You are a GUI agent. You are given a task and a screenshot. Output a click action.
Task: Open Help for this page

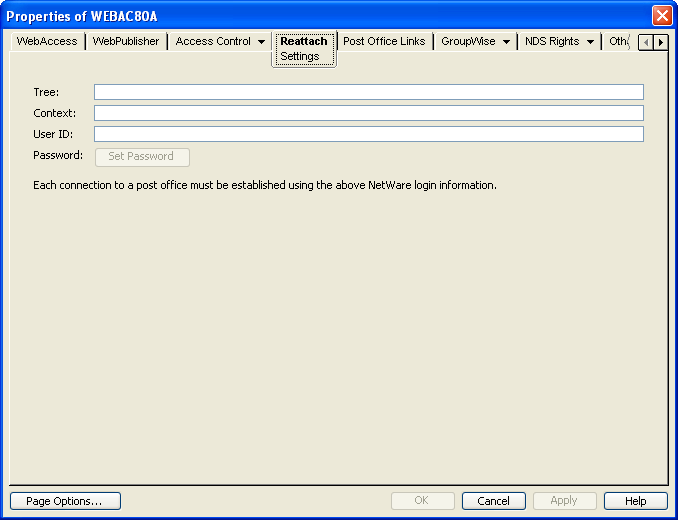636,501
